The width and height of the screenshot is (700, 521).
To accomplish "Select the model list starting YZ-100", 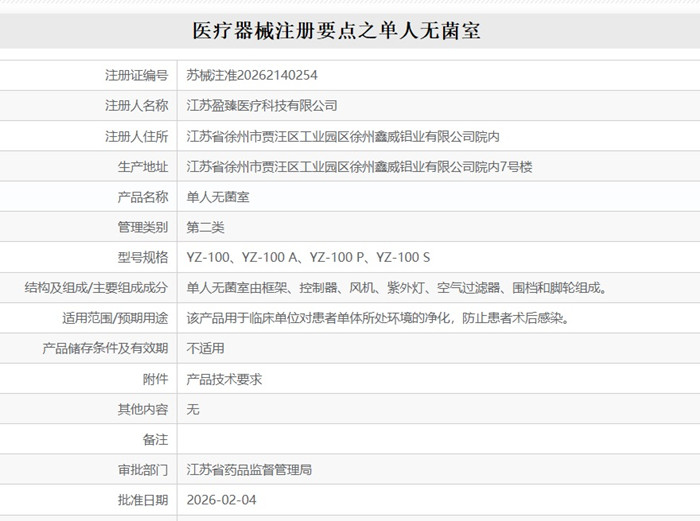I will pyautogui.click(x=308, y=258).
